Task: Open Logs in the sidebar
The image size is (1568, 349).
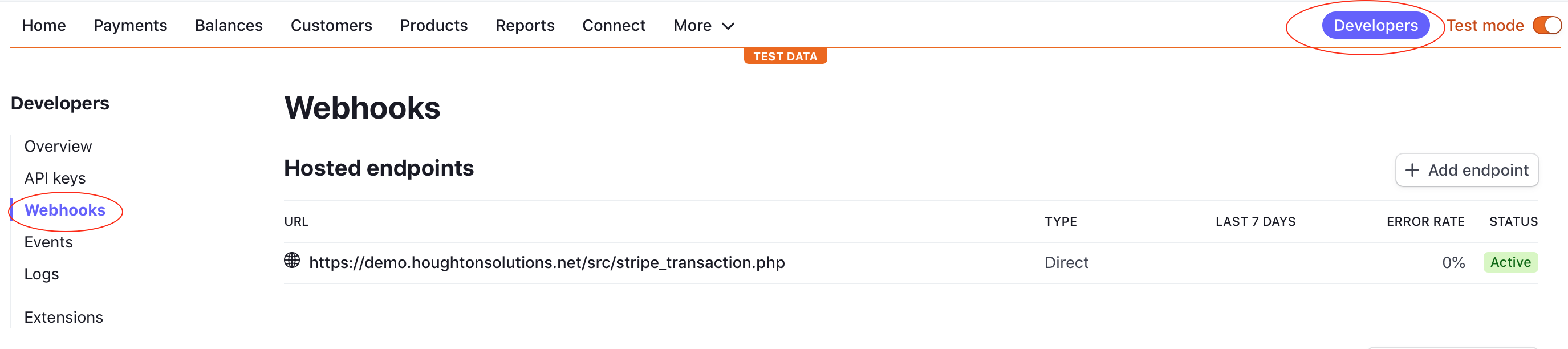Action: pos(42,274)
